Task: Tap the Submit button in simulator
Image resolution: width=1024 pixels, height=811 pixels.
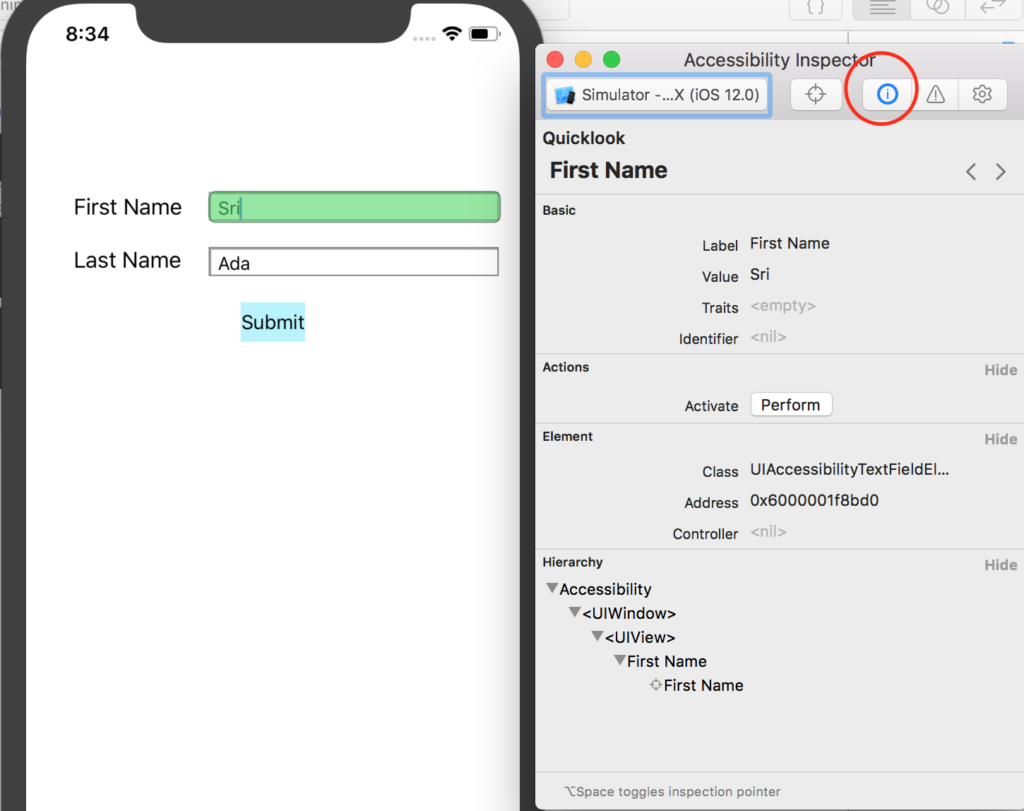Action: point(272,322)
